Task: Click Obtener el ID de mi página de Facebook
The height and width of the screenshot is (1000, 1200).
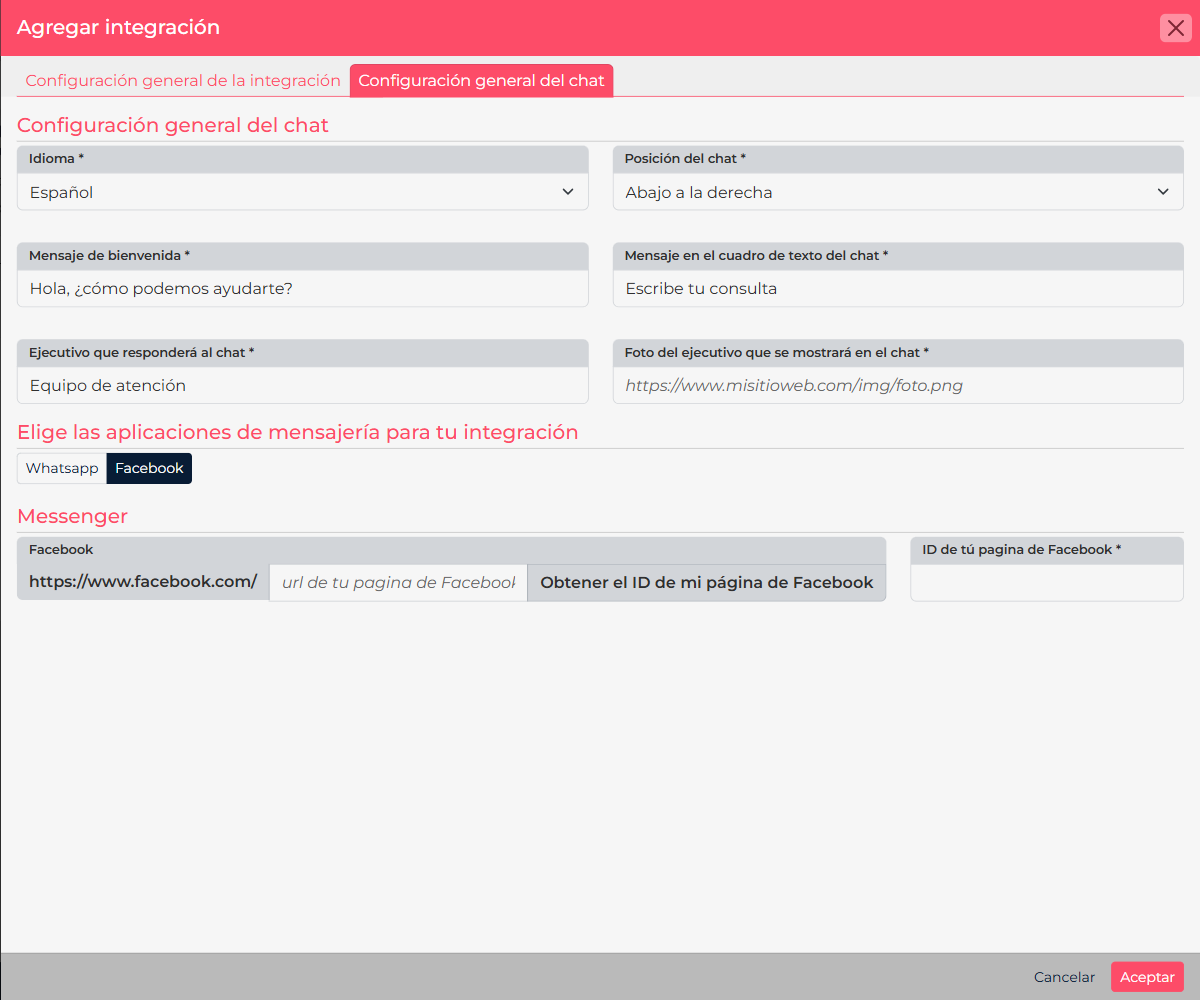Action: (x=707, y=582)
